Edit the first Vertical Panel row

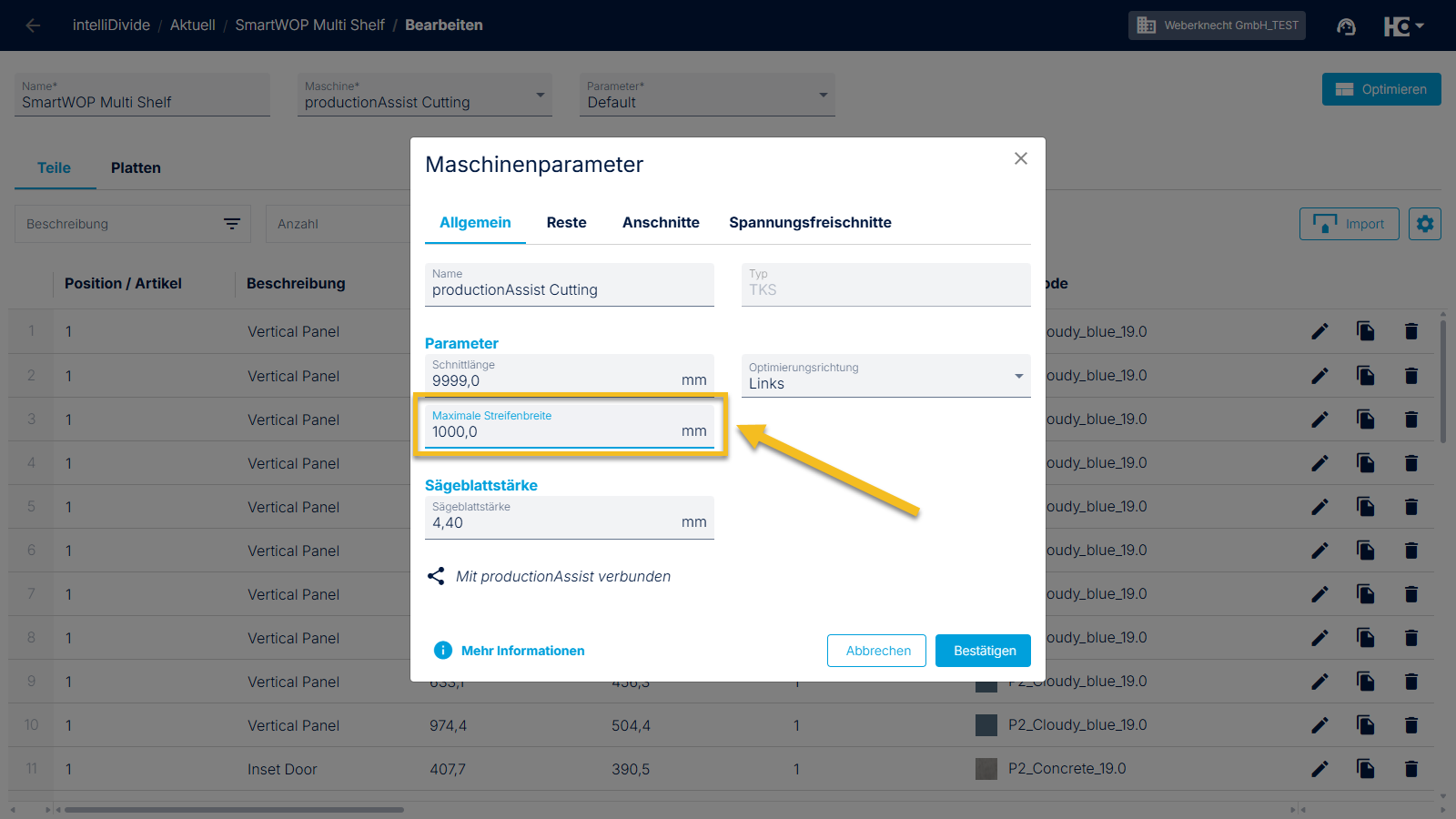[x=1319, y=331]
